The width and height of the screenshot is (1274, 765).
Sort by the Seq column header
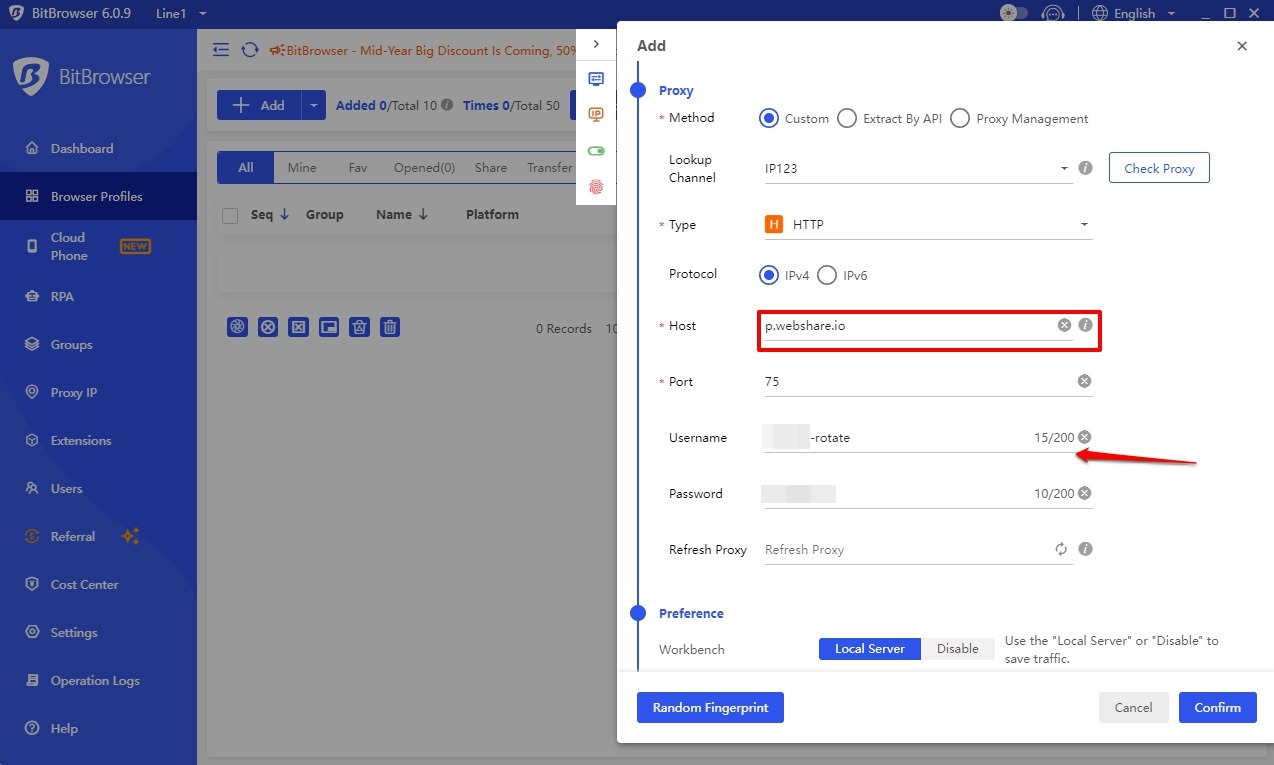(x=270, y=214)
